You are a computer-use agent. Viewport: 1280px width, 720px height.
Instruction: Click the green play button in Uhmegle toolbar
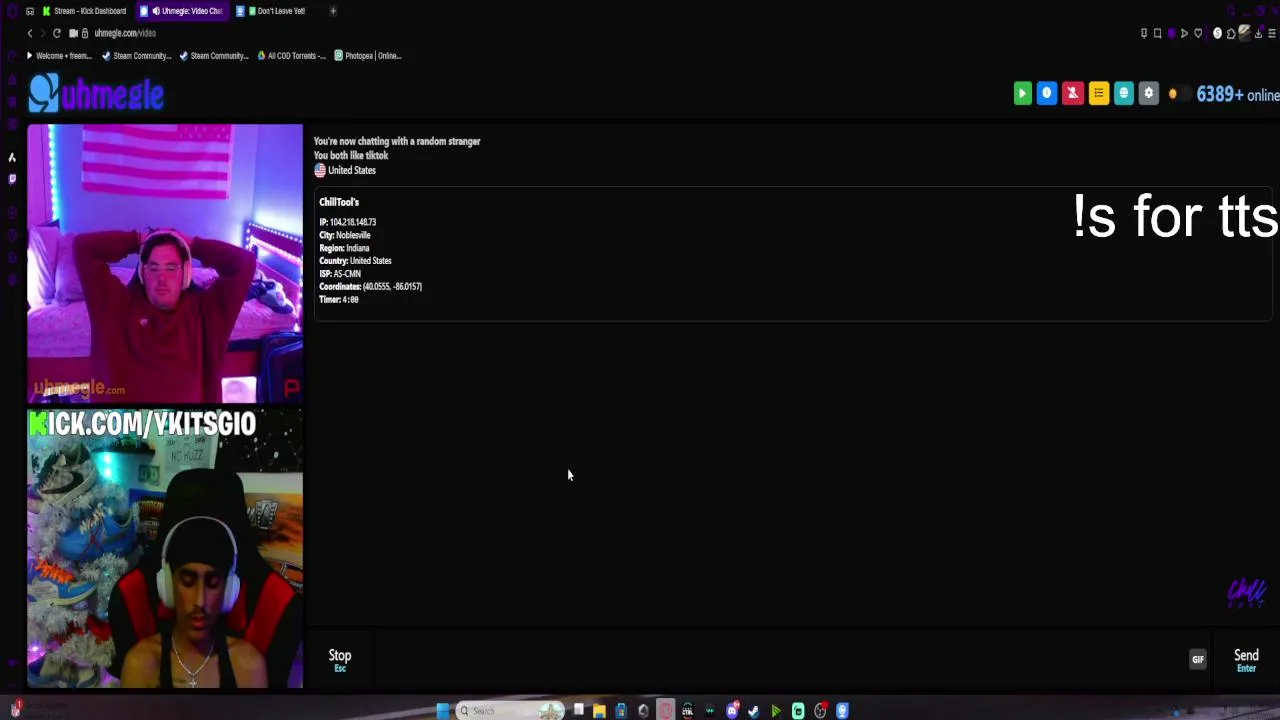click(x=1022, y=93)
